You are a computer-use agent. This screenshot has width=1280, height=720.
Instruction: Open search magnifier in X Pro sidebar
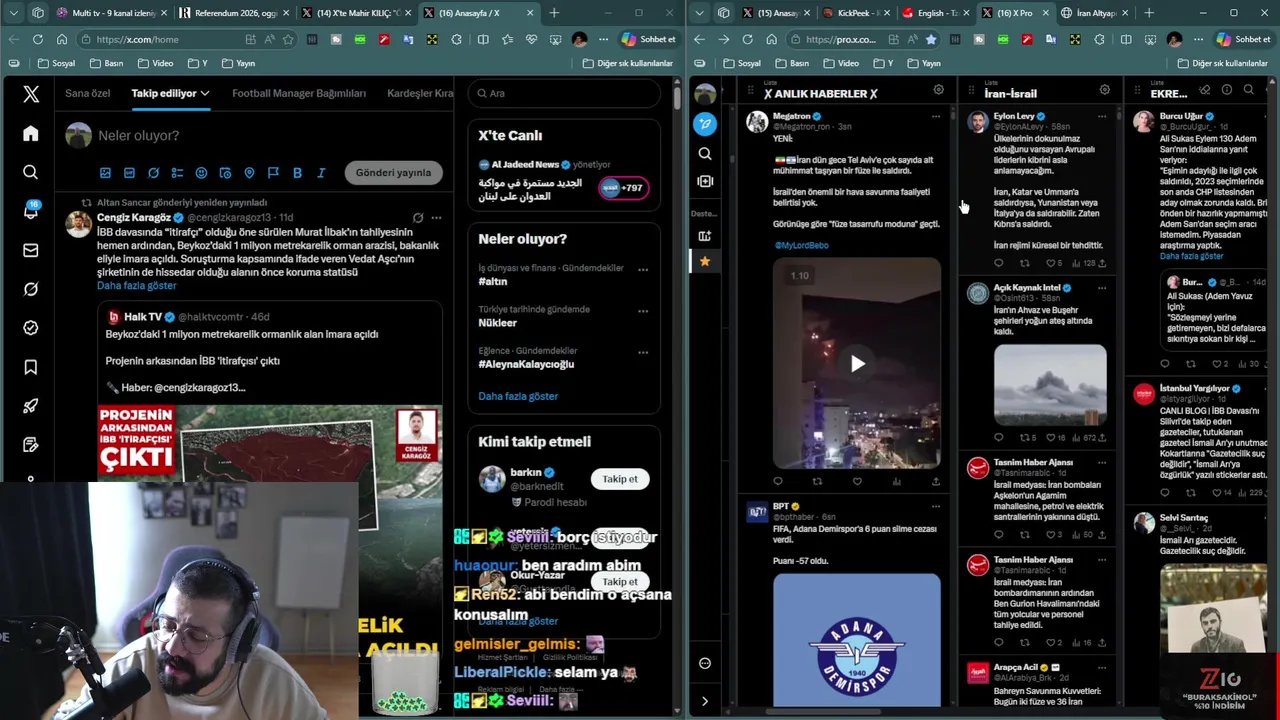(x=705, y=153)
